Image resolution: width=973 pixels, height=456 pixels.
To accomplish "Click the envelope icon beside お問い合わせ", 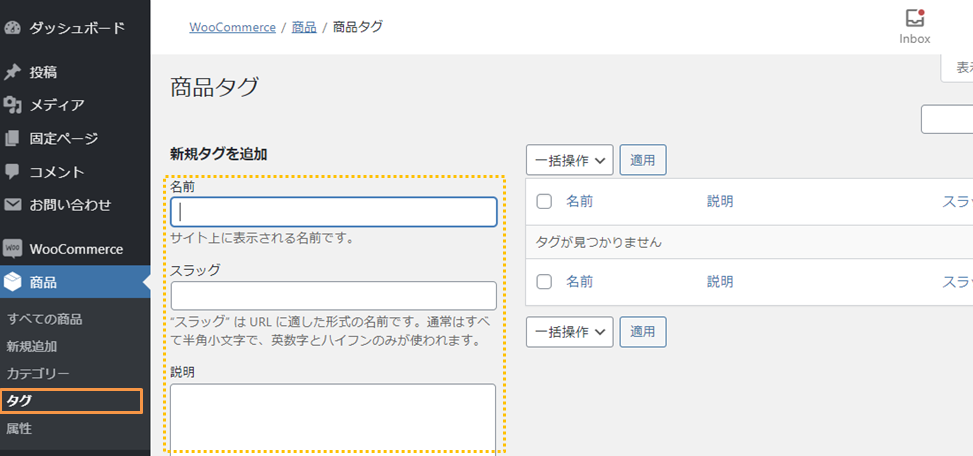I will (x=12, y=204).
